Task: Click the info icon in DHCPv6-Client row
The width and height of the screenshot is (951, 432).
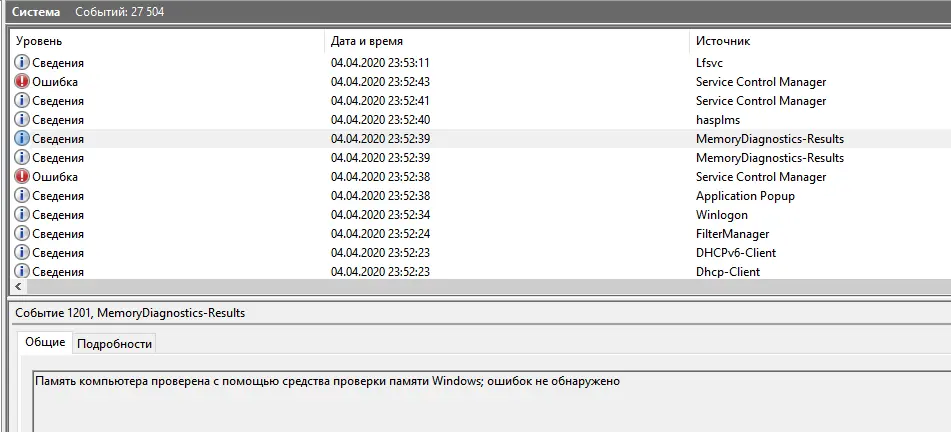Action: pos(22,252)
